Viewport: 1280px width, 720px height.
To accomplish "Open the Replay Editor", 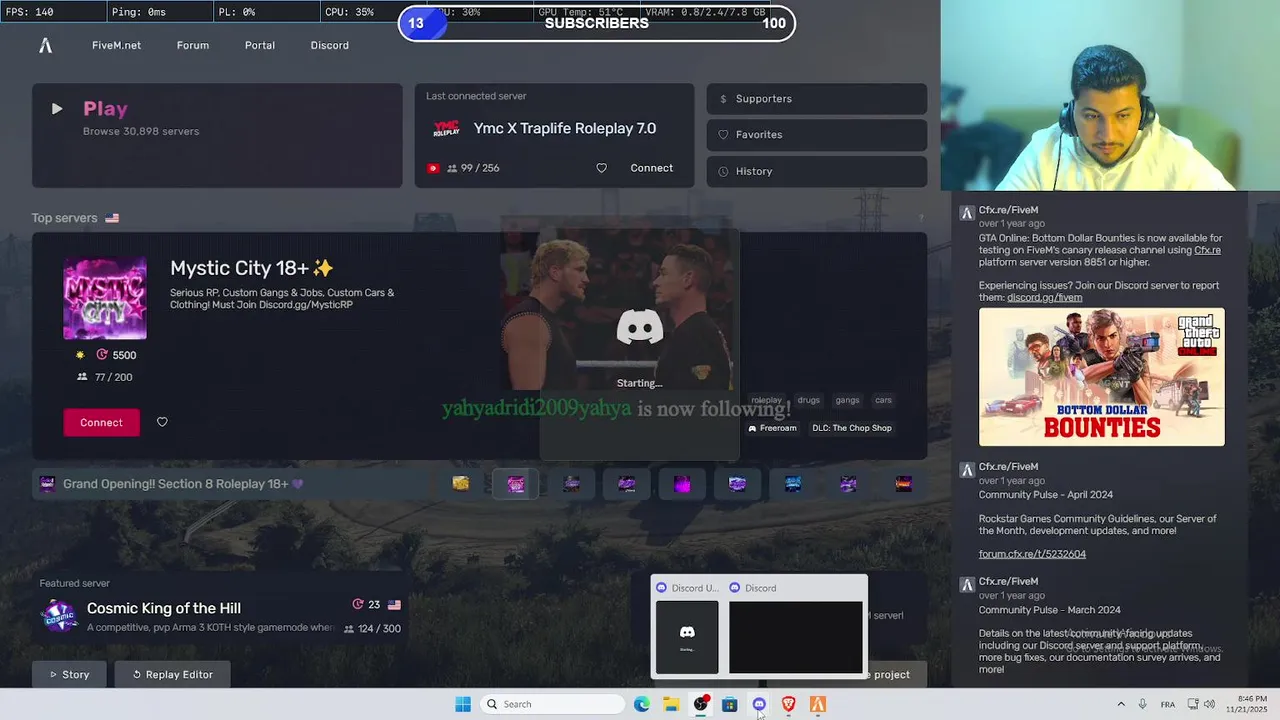I will 172,674.
